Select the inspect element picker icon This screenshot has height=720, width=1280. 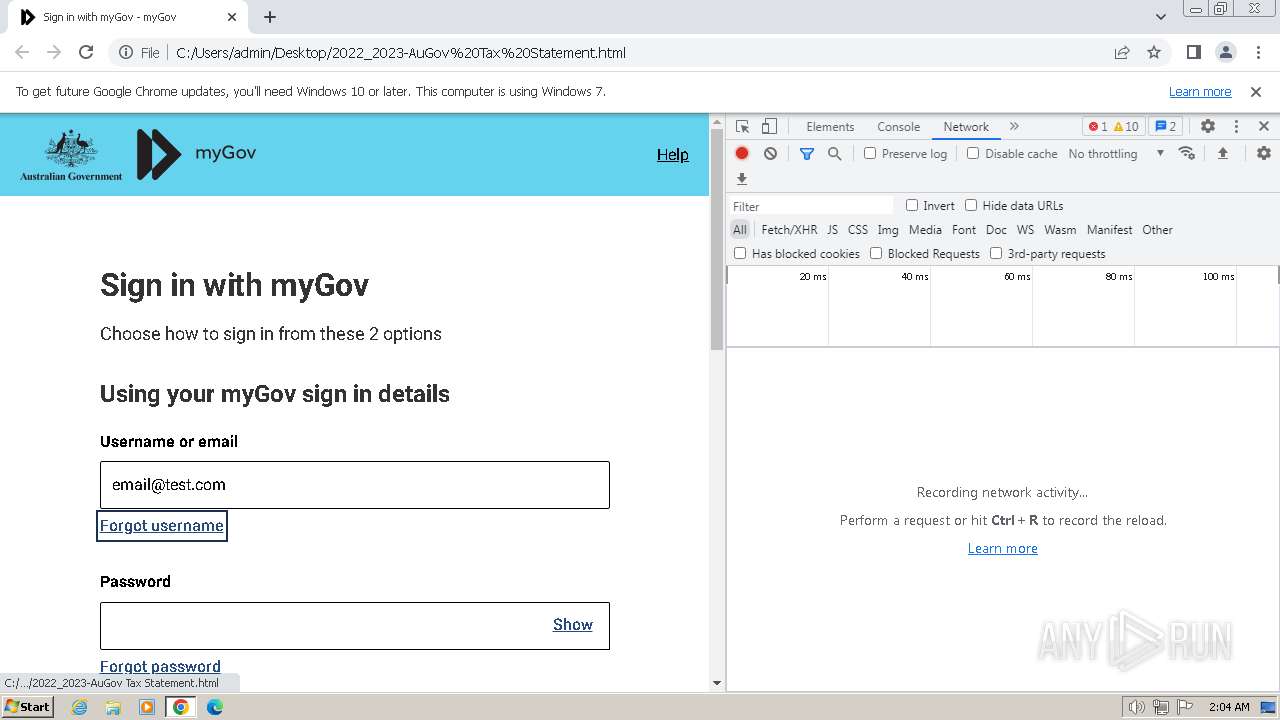742,127
